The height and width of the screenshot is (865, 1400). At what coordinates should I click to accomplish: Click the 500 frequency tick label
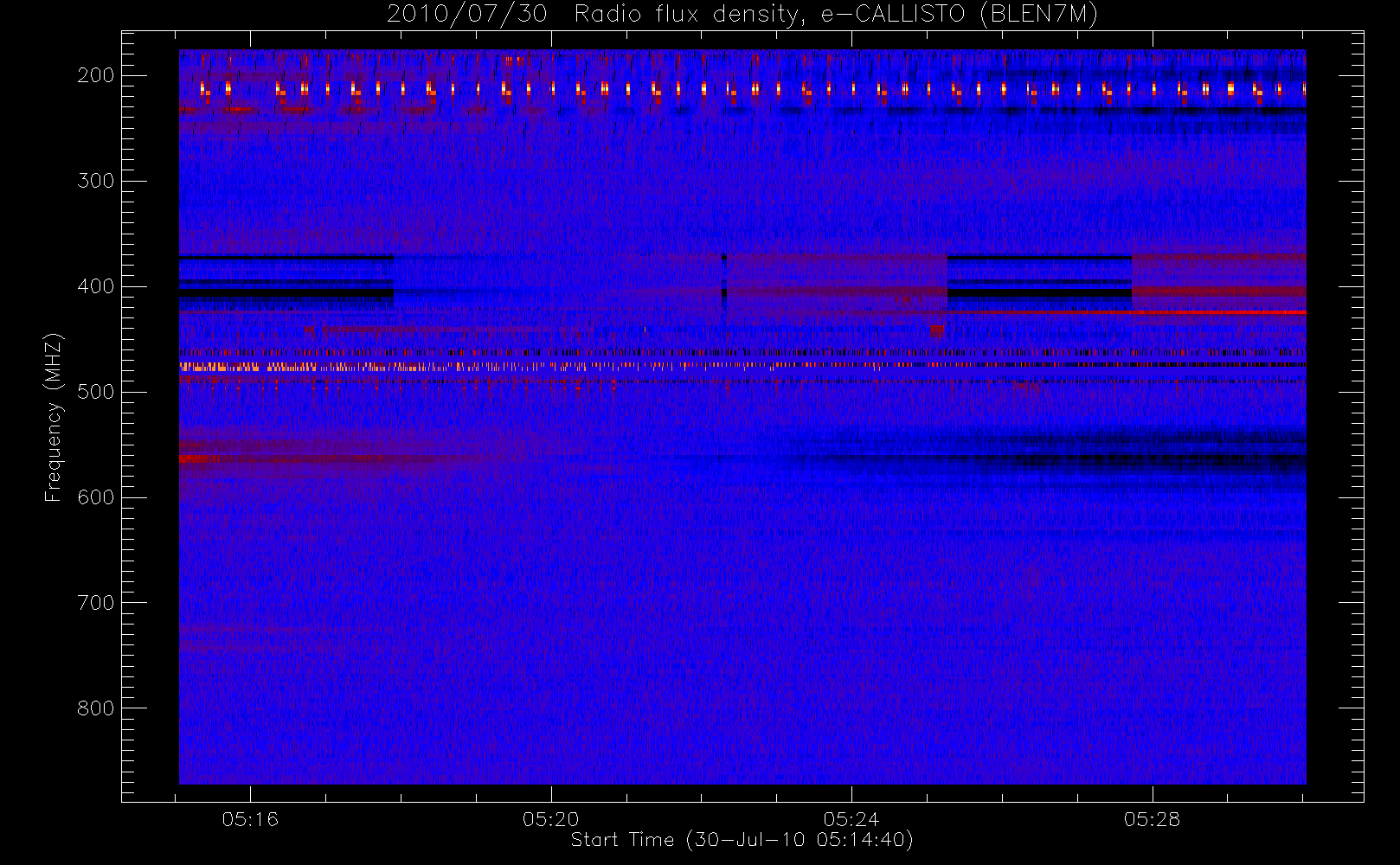[95, 392]
